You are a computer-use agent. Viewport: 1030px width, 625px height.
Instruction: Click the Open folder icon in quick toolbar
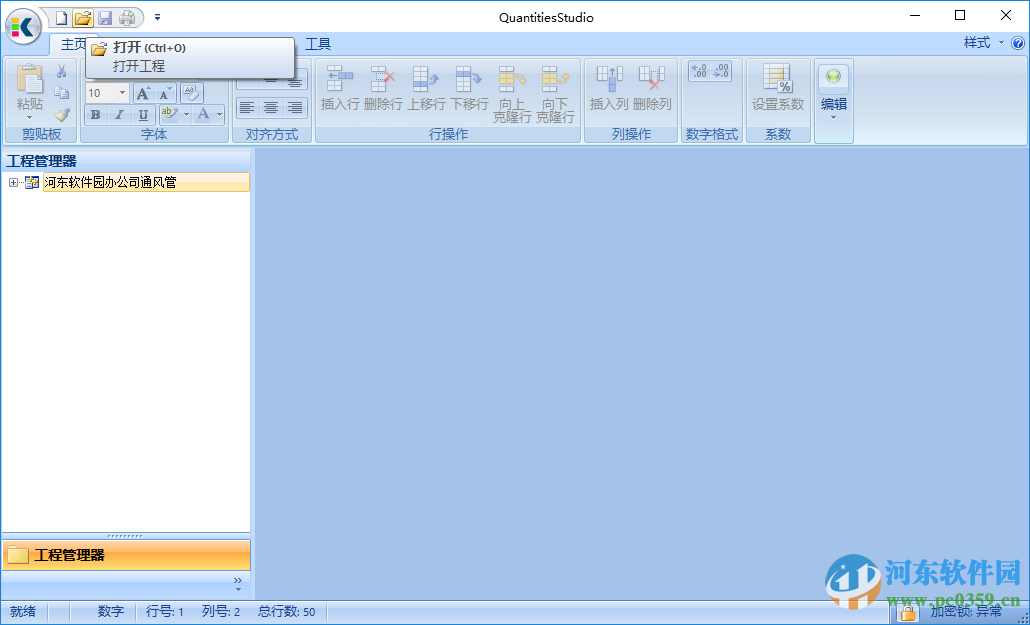pos(82,17)
